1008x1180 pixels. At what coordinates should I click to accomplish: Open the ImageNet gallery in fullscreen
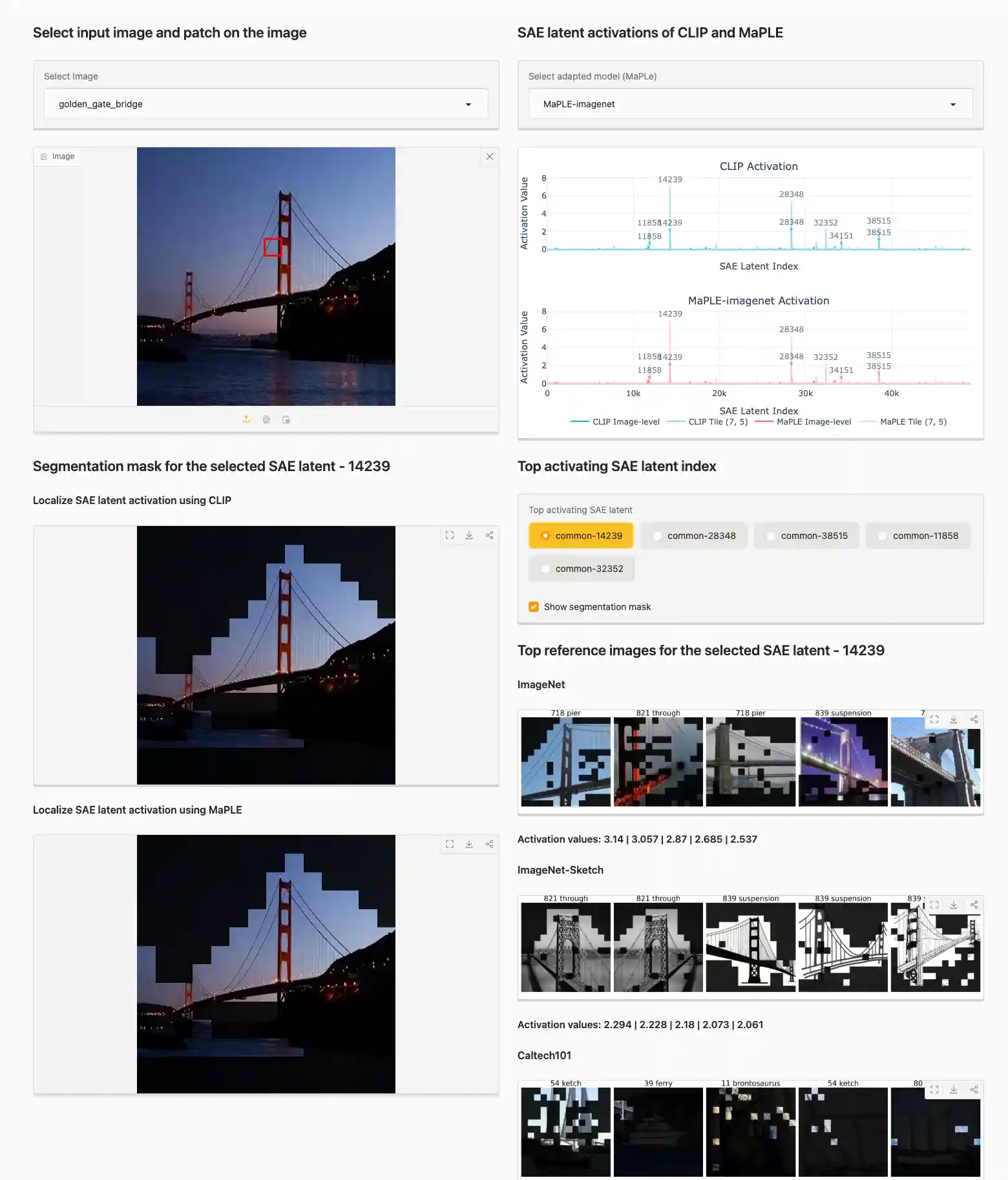click(x=934, y=719)
